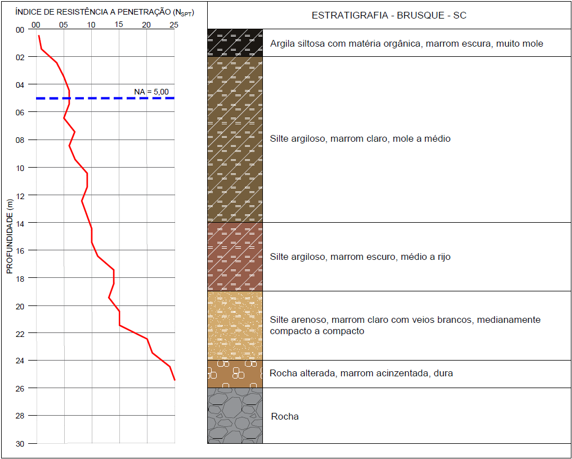This screenshot has height=459, width=572.
Task: Select text 'Silte argiloso, marrom claro, mole a médio'
Action: pos(360,139)
